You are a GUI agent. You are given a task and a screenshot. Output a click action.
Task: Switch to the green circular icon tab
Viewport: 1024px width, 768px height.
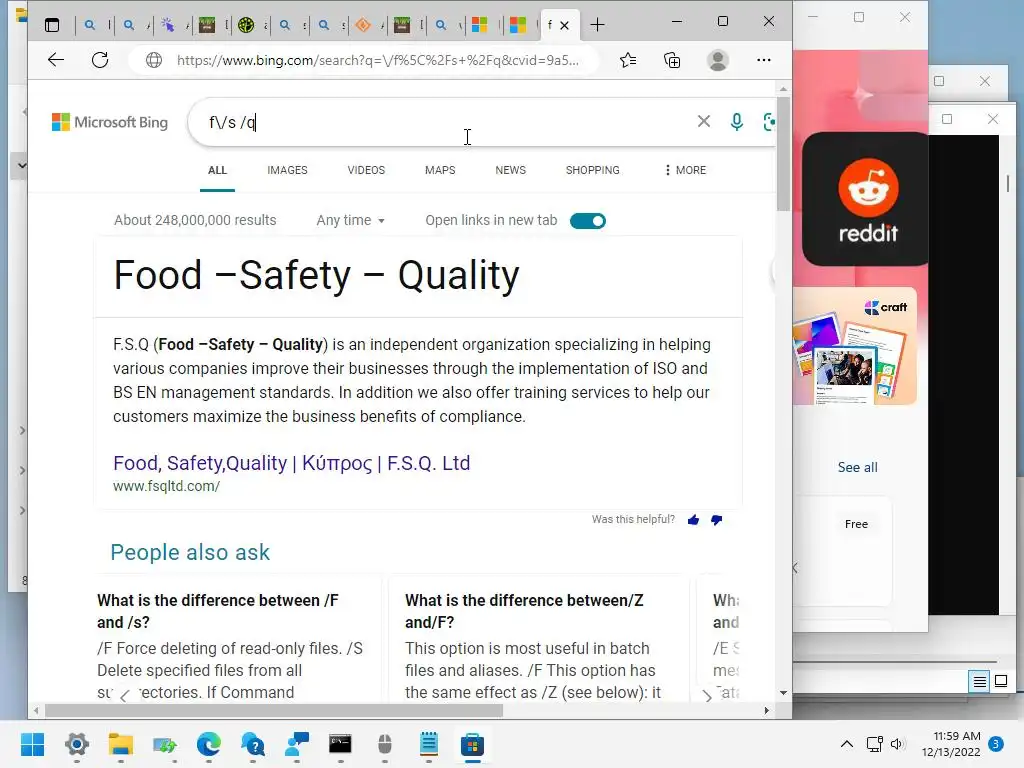[246, 25]
